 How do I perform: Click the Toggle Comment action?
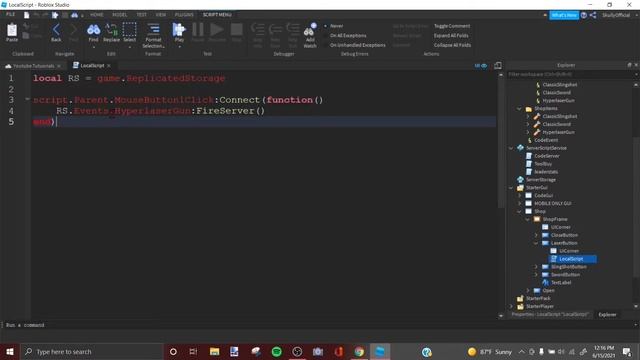(452, 26)
